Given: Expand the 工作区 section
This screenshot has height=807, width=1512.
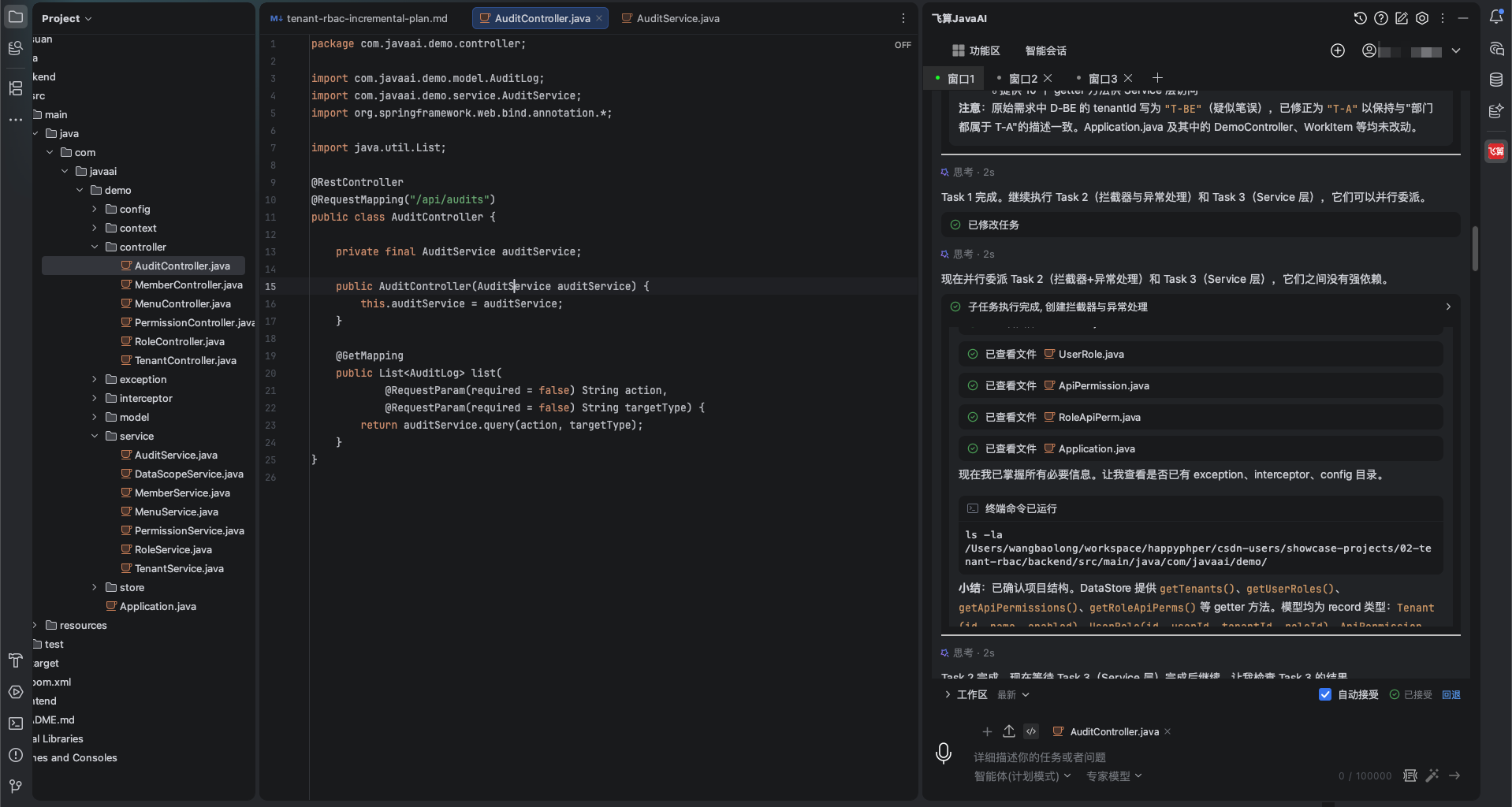Looking at the screenshot, I should click(x=948, y=694).
